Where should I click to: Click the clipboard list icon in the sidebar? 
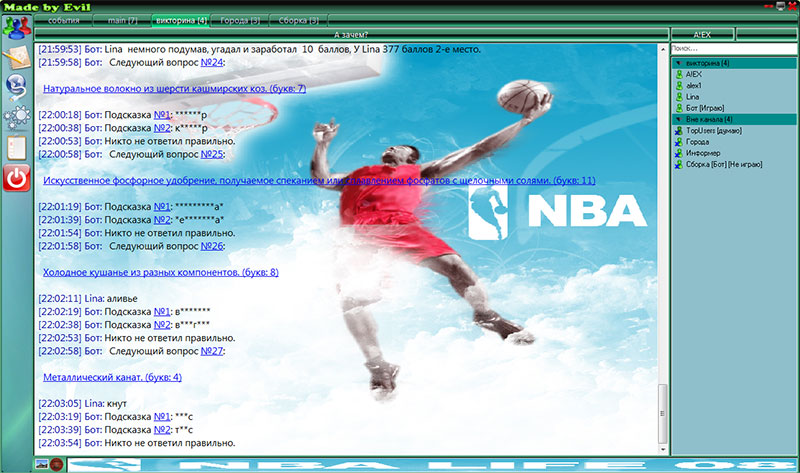click(x=15, y=148)
